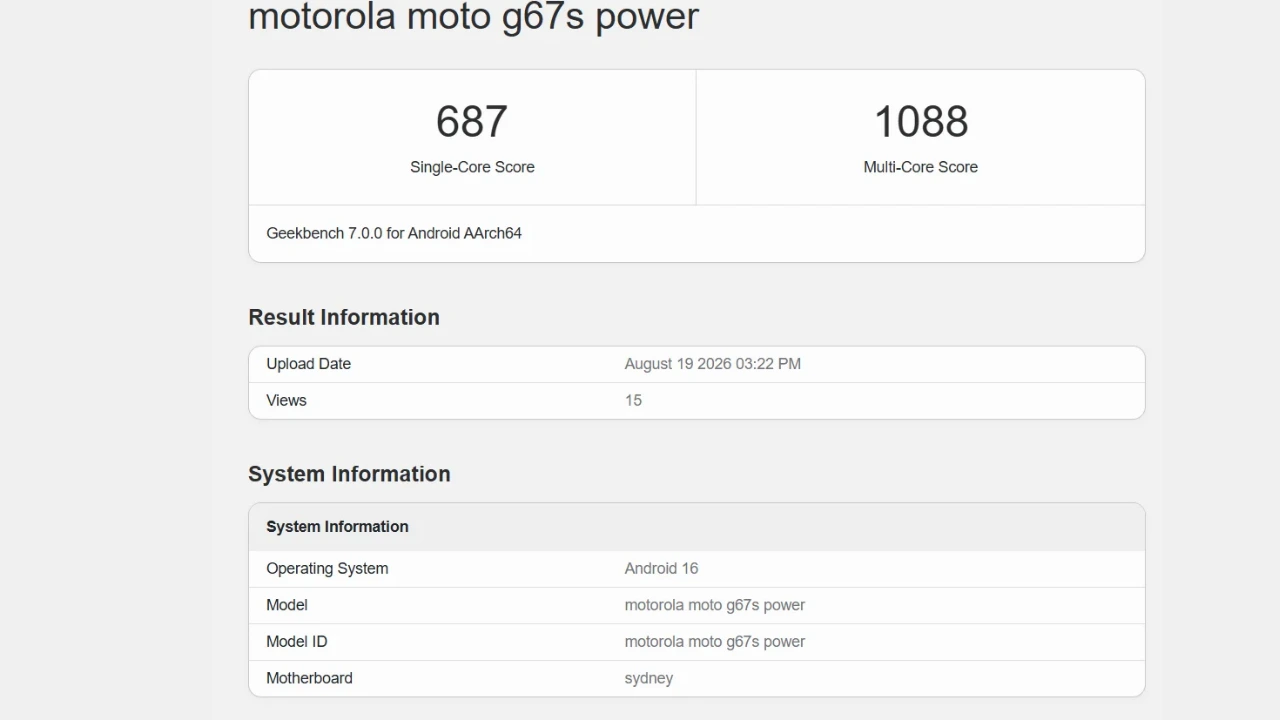Select the motherboard value 'sydney'
The width and height of the screenshot is (1280, 720).
point(649,678)
